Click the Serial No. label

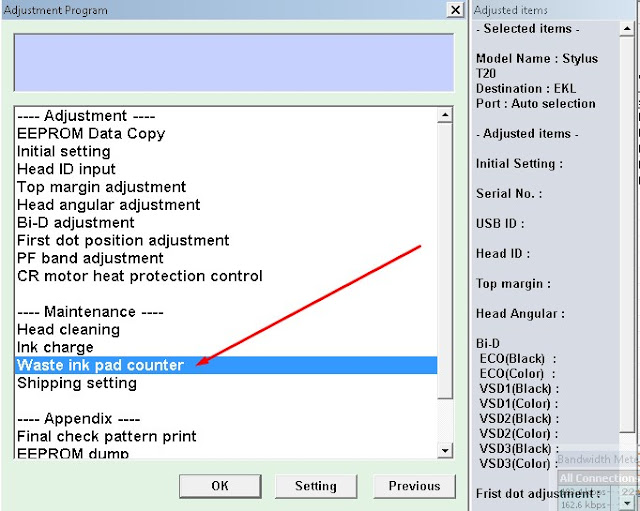click(509, 193)
